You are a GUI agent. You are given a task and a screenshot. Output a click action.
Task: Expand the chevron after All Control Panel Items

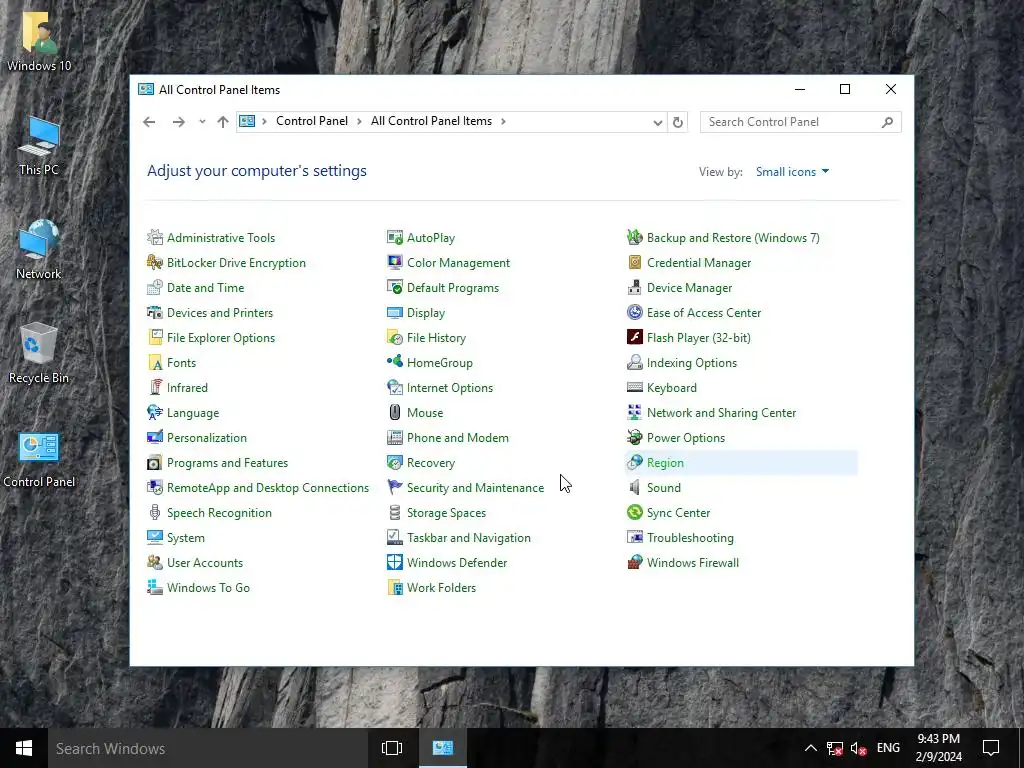click(x=503, y=121)
